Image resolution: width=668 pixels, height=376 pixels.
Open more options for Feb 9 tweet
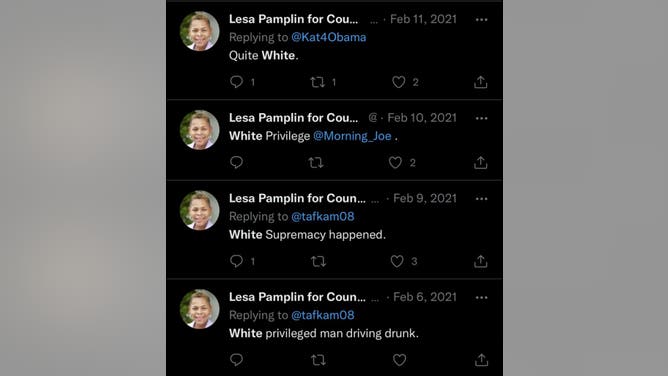coord(481,199)
